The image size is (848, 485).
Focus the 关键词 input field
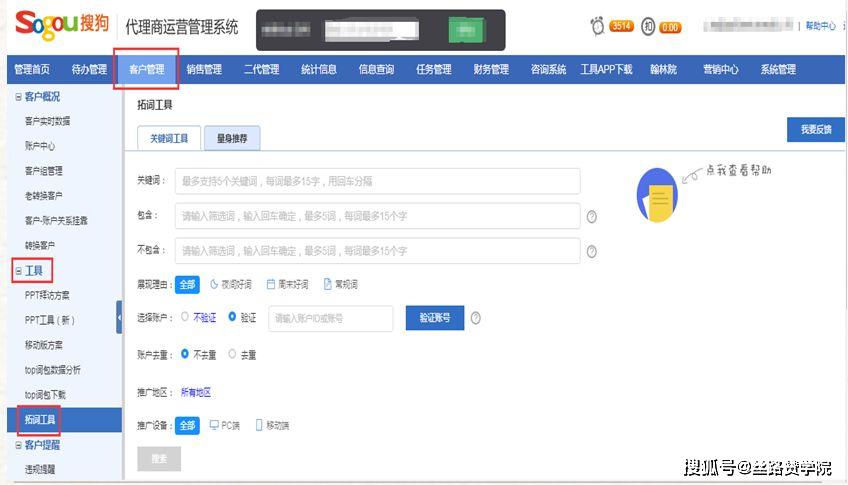click(x=377, y=181)
